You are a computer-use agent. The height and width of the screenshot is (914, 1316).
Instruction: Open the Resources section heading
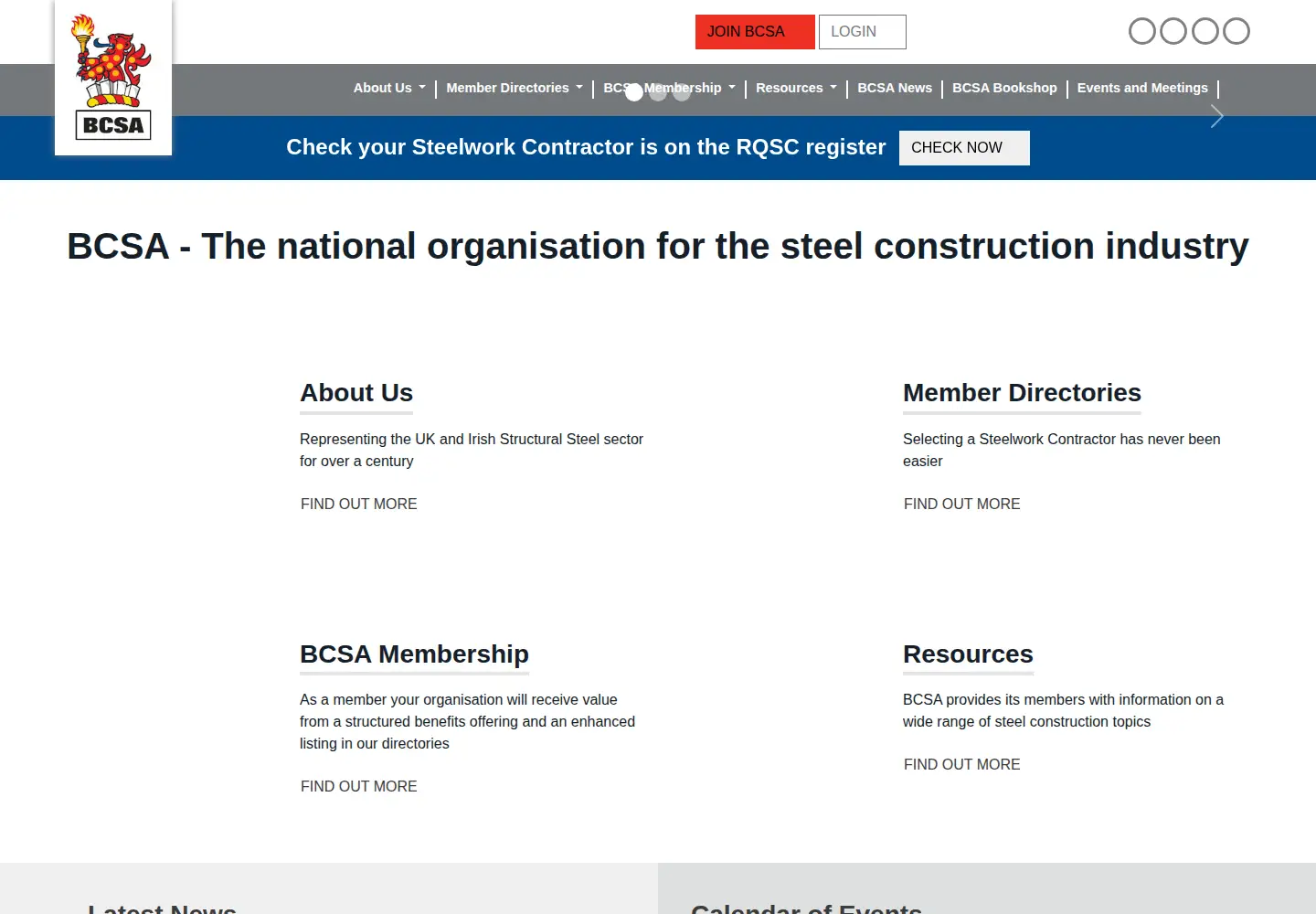[x=968, y=654]
